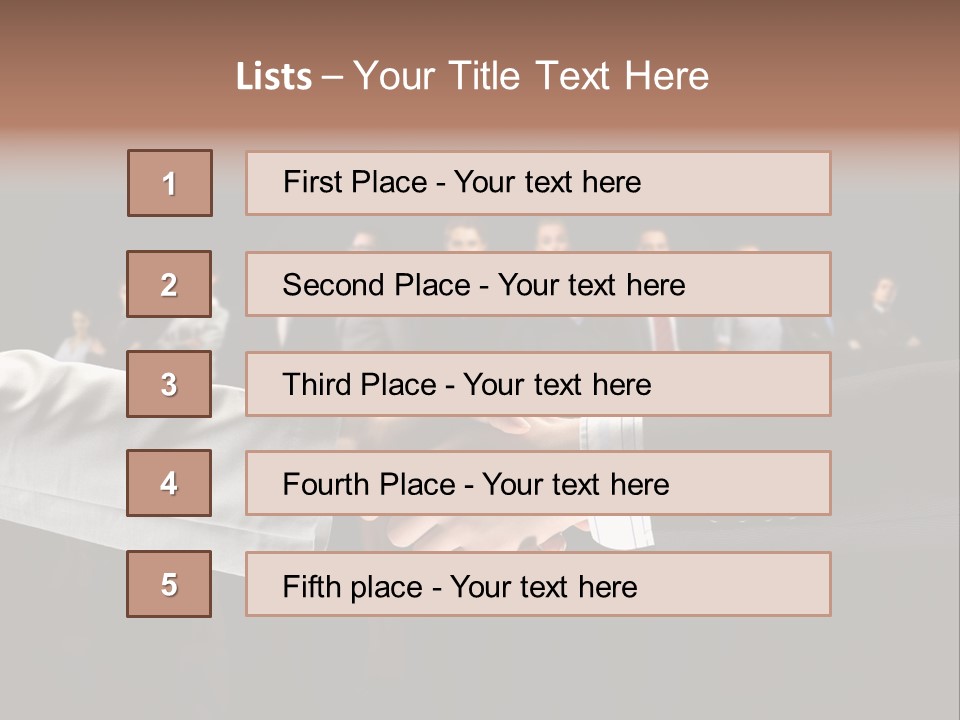960x720 pixels.
Task: Click the bold word "Lists" in title
Action: tap(273, 77)
